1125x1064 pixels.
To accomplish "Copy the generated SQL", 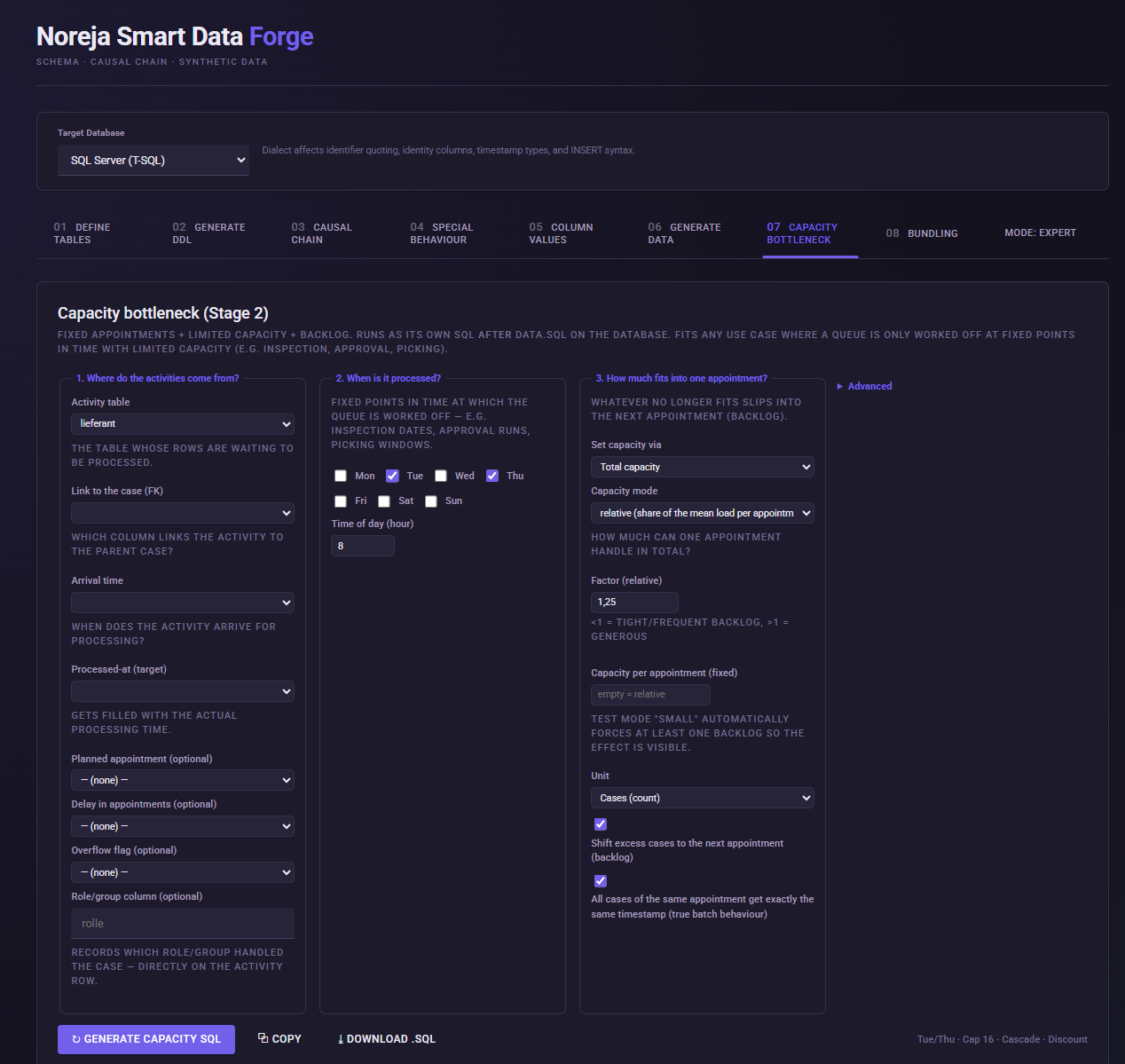I will pyautogui.click(x=279, y=1039).
